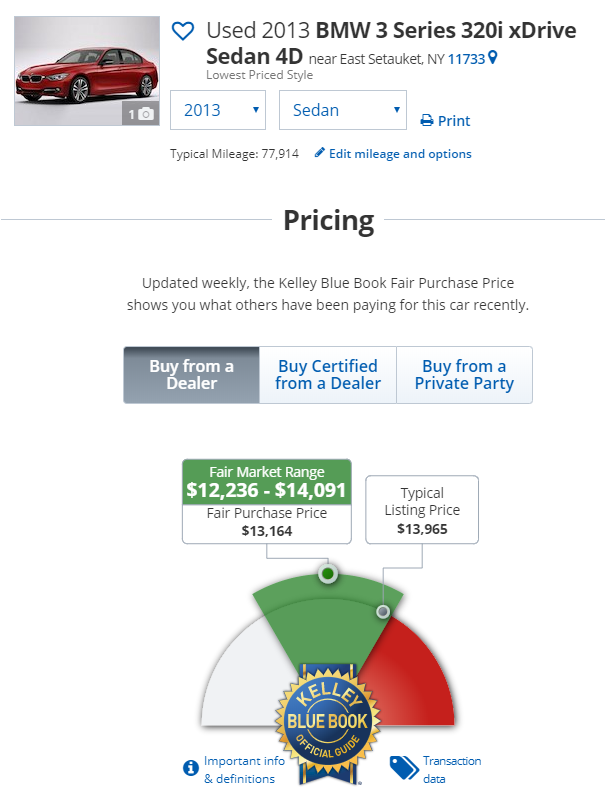The height and width of the screenshot is (792, 605).
Task: Switch to Buy Certified from a Dealer tab
Action: [328, 375]
